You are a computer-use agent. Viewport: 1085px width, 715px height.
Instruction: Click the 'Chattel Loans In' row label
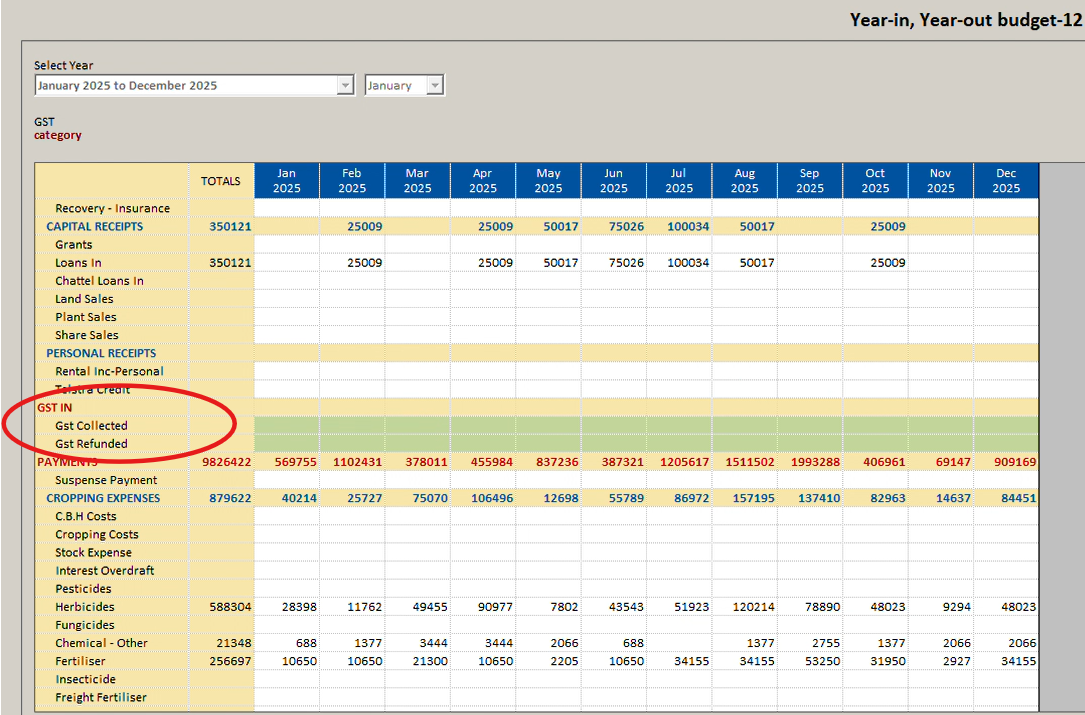point(99,280)
